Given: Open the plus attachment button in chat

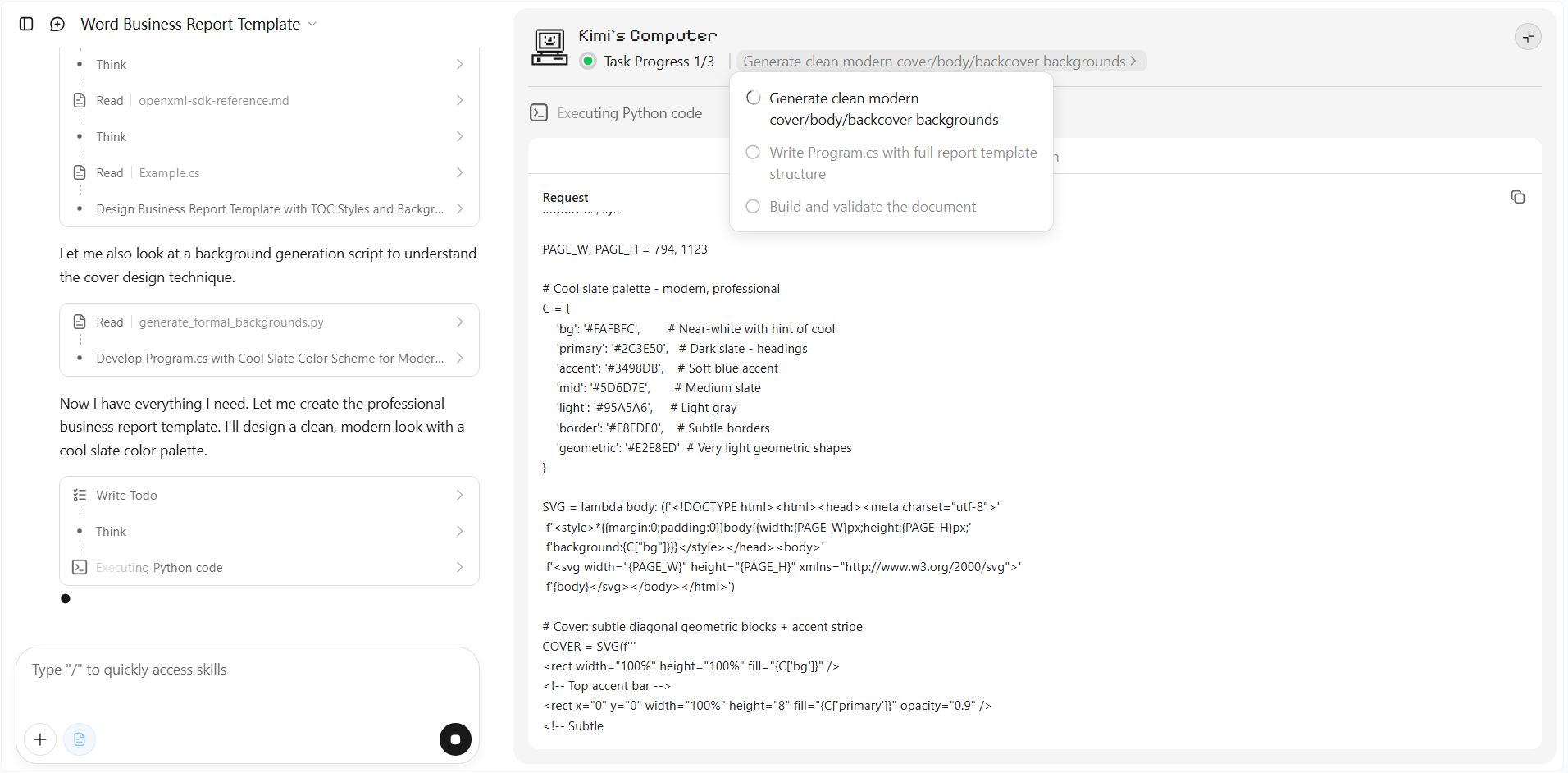Looking at the screenshot, I should (40, 739).
